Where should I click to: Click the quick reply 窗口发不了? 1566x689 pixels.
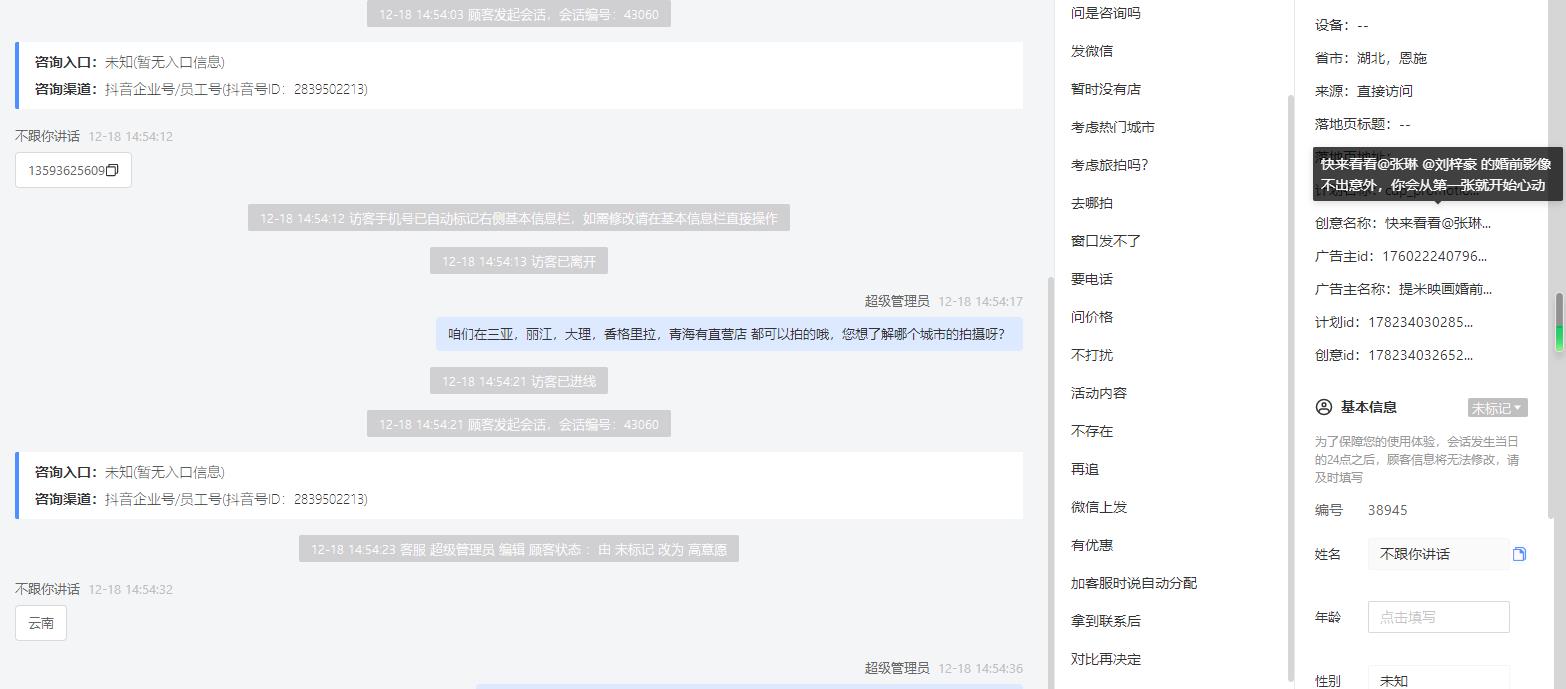[x=1105, y=241]
